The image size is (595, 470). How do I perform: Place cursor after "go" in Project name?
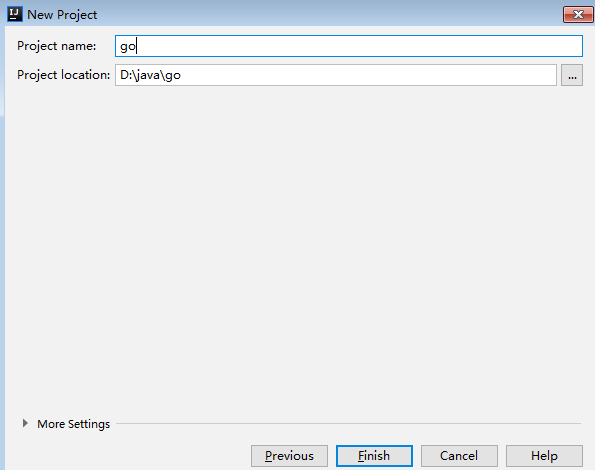tap(136, 46)
